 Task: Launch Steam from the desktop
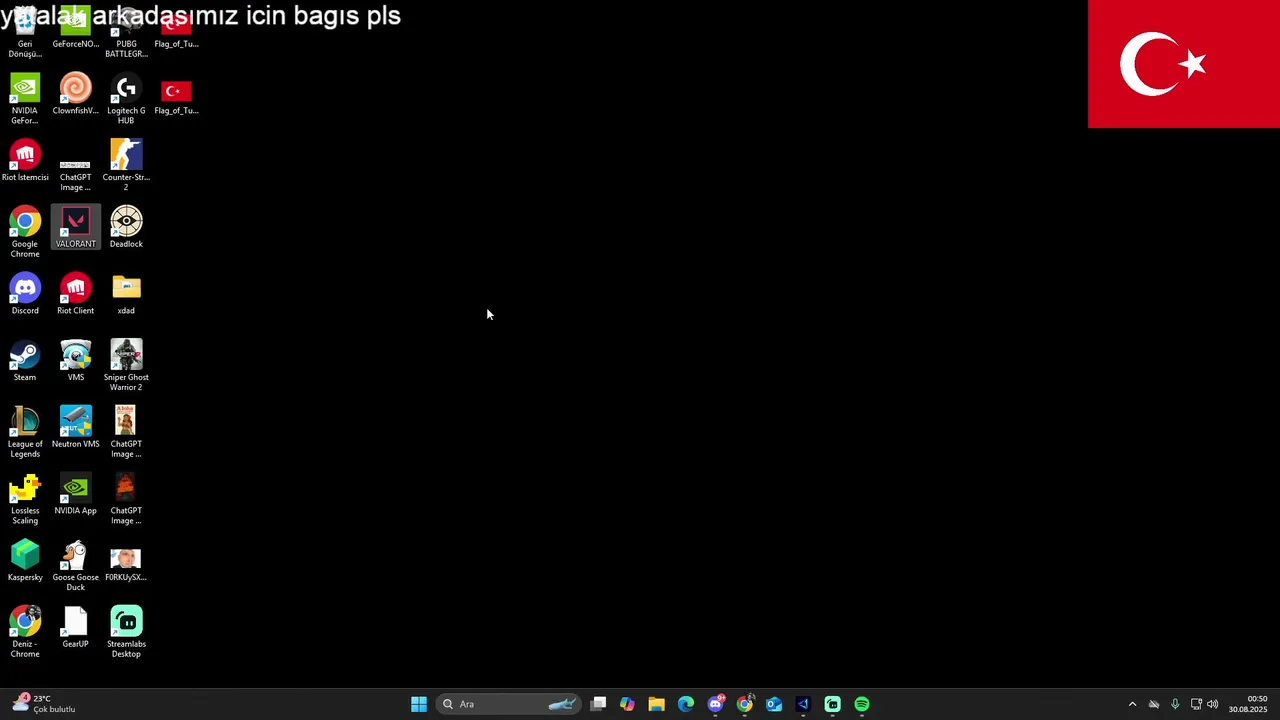coord(25,361)
